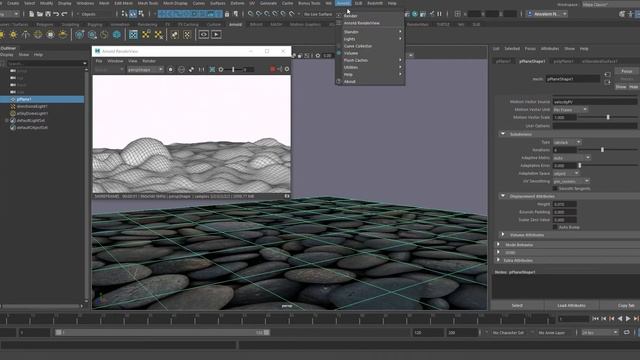Viewport: 640px width, 360px height.
Task: Click Bounds Padding input field
Action: 564,212
